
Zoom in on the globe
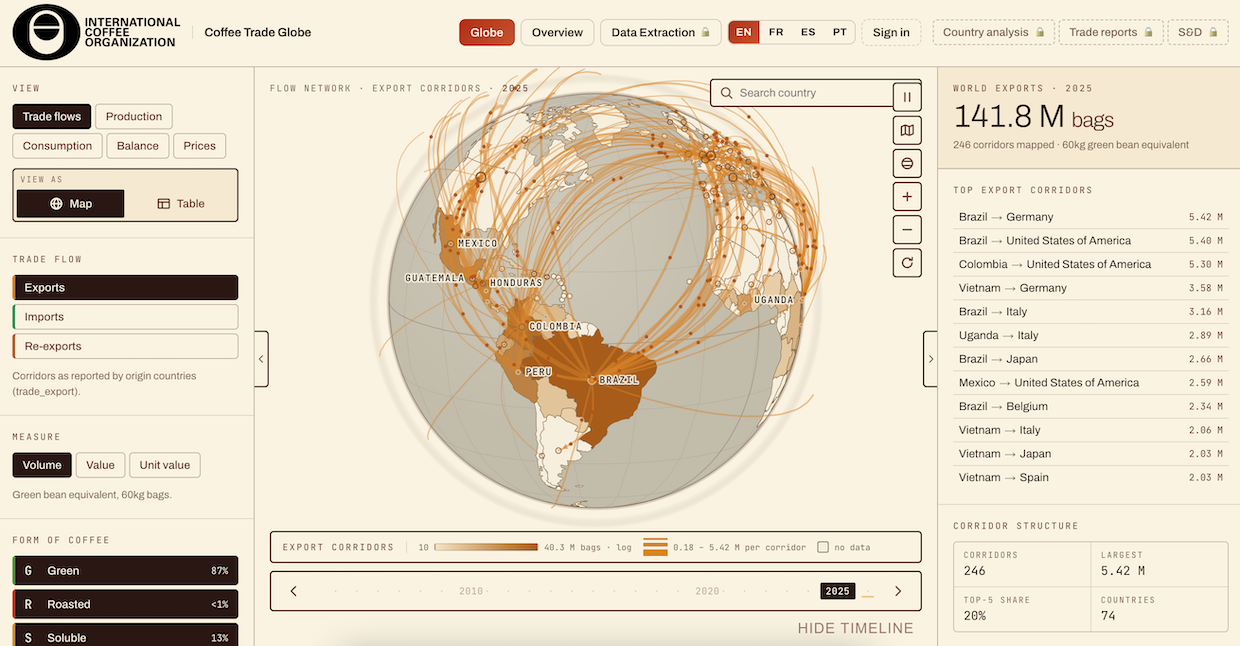[x=907, y=196]
